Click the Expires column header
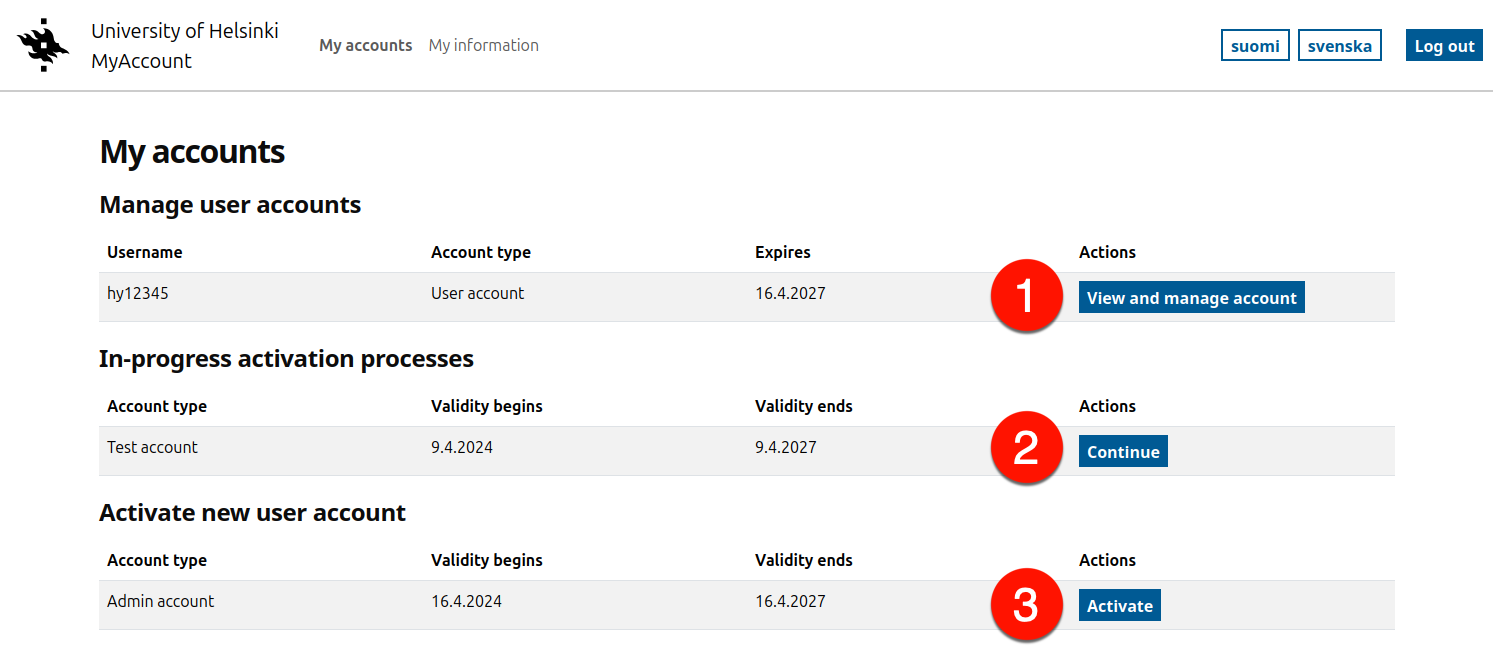 pyautogui.click(x=782, y=252)
